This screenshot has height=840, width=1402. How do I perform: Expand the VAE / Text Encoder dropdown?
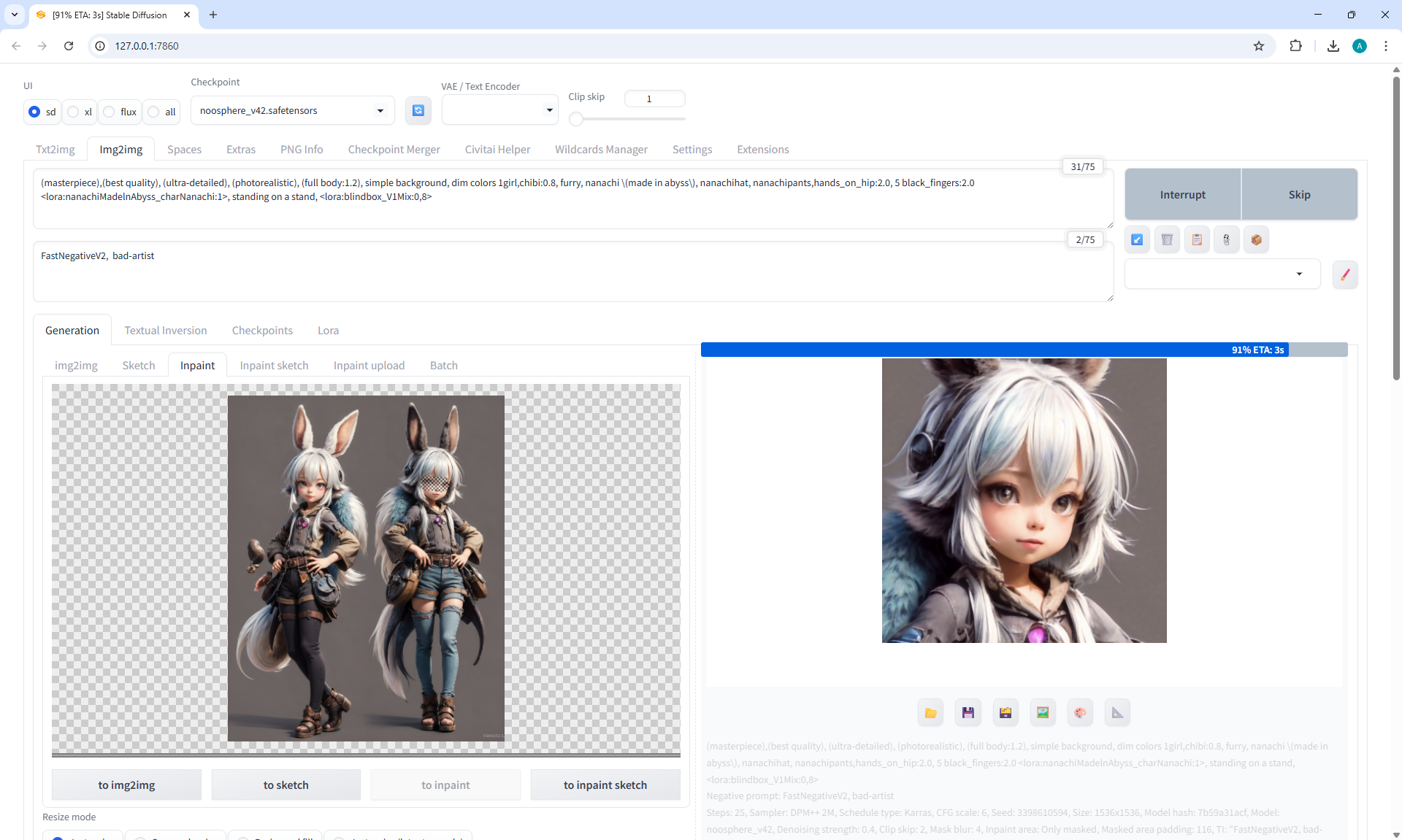[x=499, y=110]
